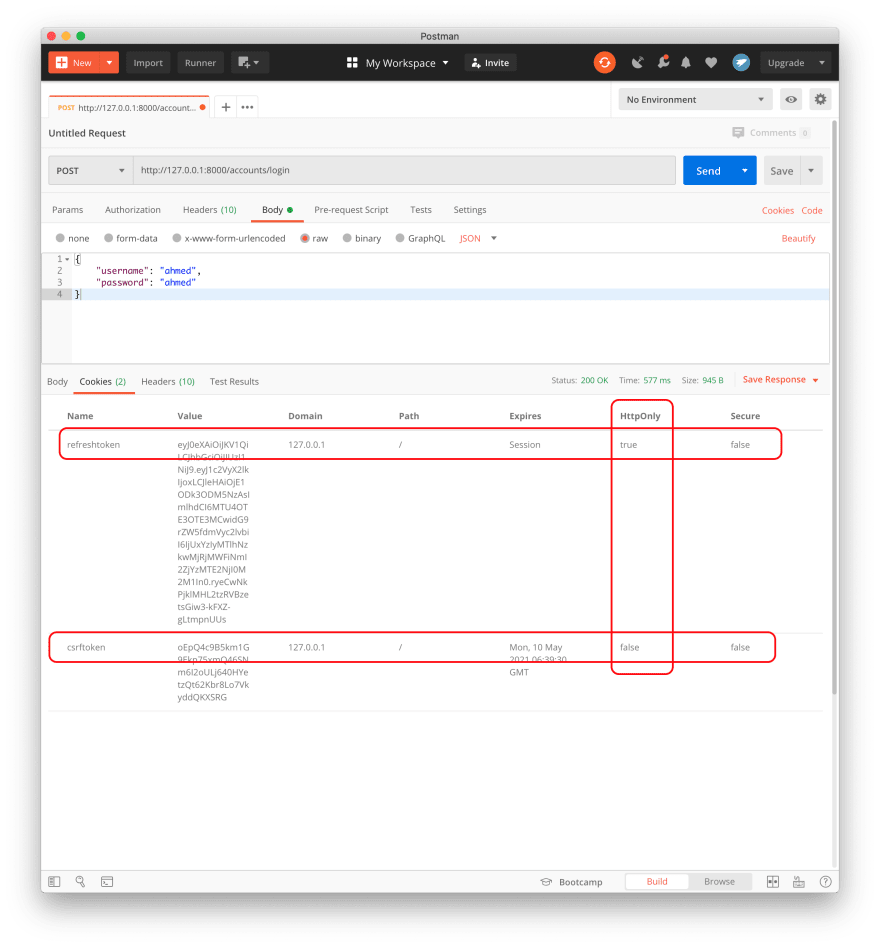This screenshot has width=880, height=947.
Task: Open the satellite capture requests icon
Action: pos(637,62)
